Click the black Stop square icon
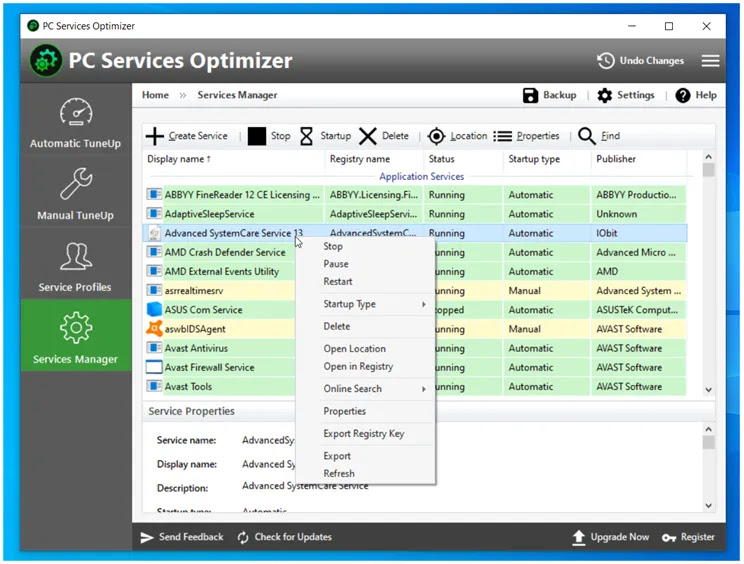This screenshot has width=744, height=564. coord(257,136)
